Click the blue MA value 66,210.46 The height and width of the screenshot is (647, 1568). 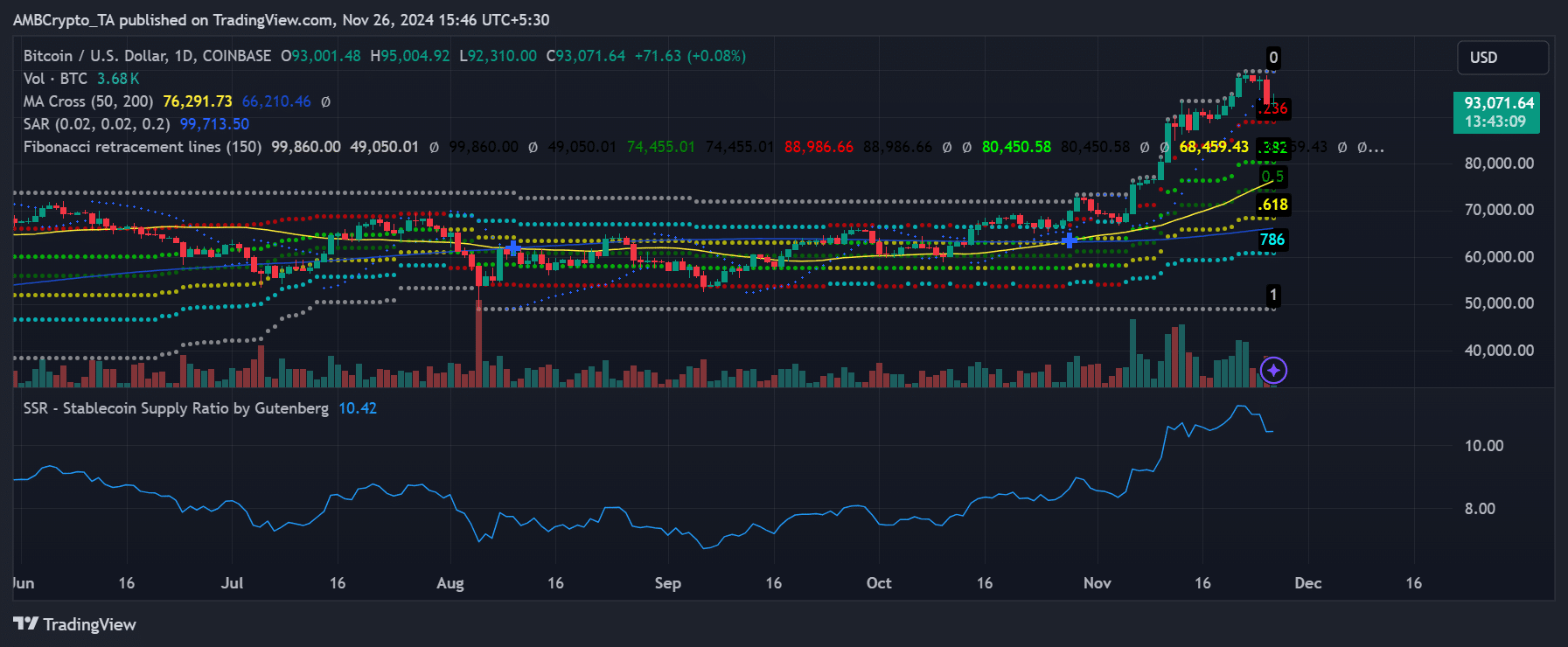click(x=276, y=101)
